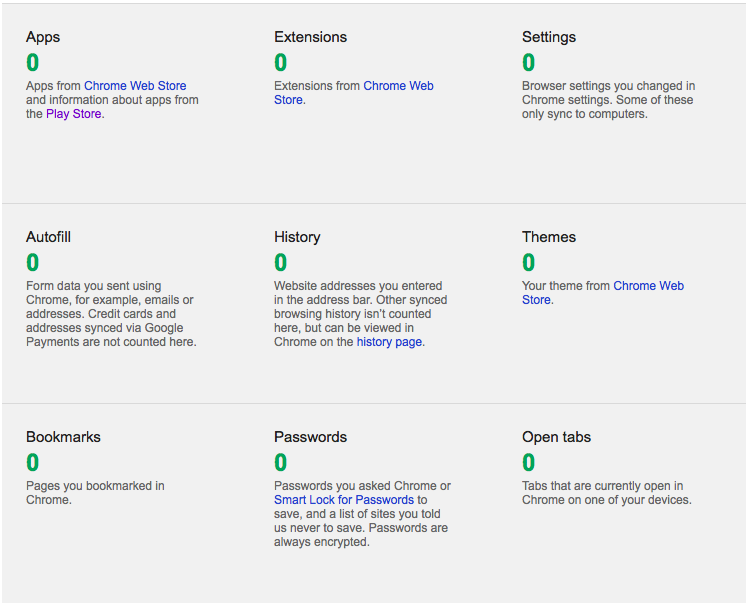
Task: Open Chrome Web Store link in Apps section
Action: 135,86
